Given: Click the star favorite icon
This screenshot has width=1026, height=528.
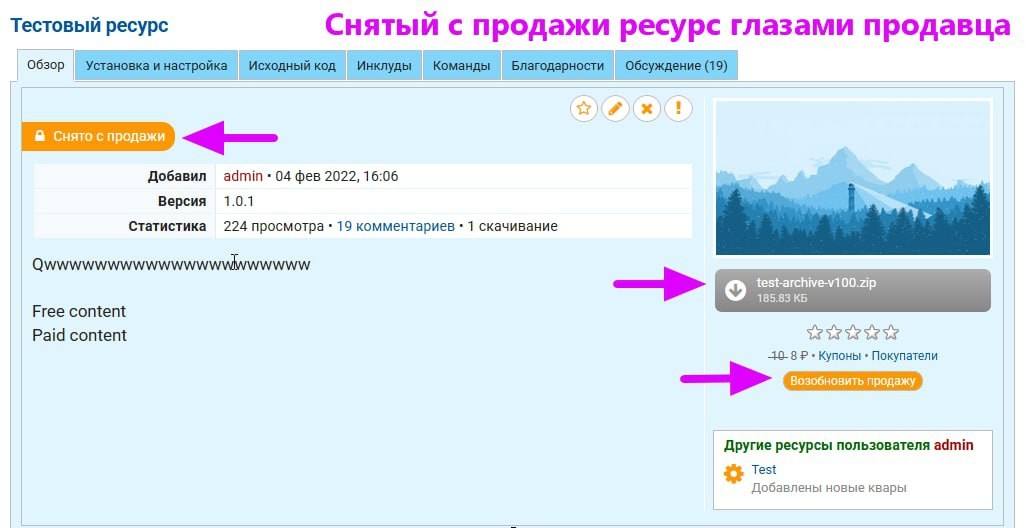Looking at the screenshot, I should click(x=584, y=108).
